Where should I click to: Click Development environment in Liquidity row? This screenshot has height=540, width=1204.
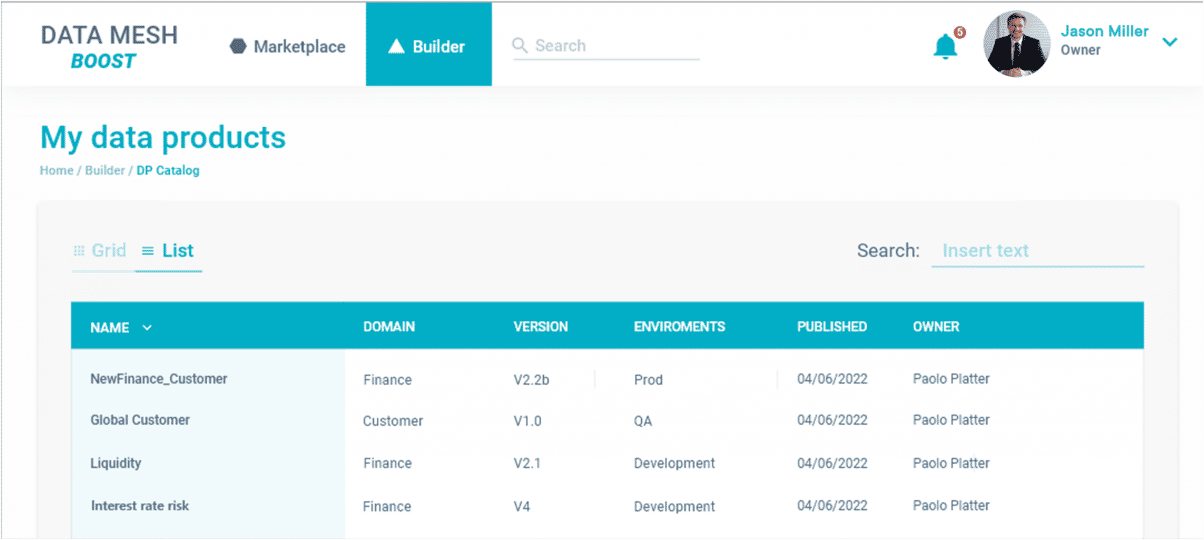pyautogui.click(x=675, y=463)
